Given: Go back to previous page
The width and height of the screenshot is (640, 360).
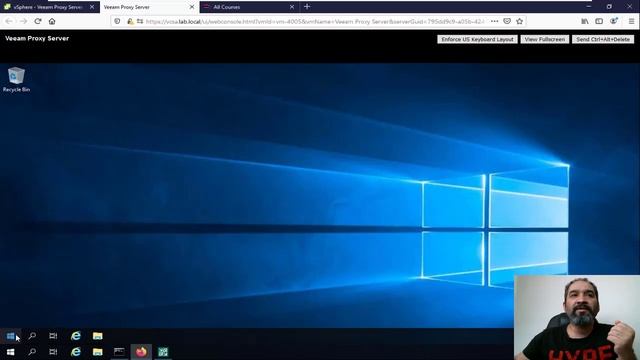Looking at the screenshot, I should [x=9, y=21].
